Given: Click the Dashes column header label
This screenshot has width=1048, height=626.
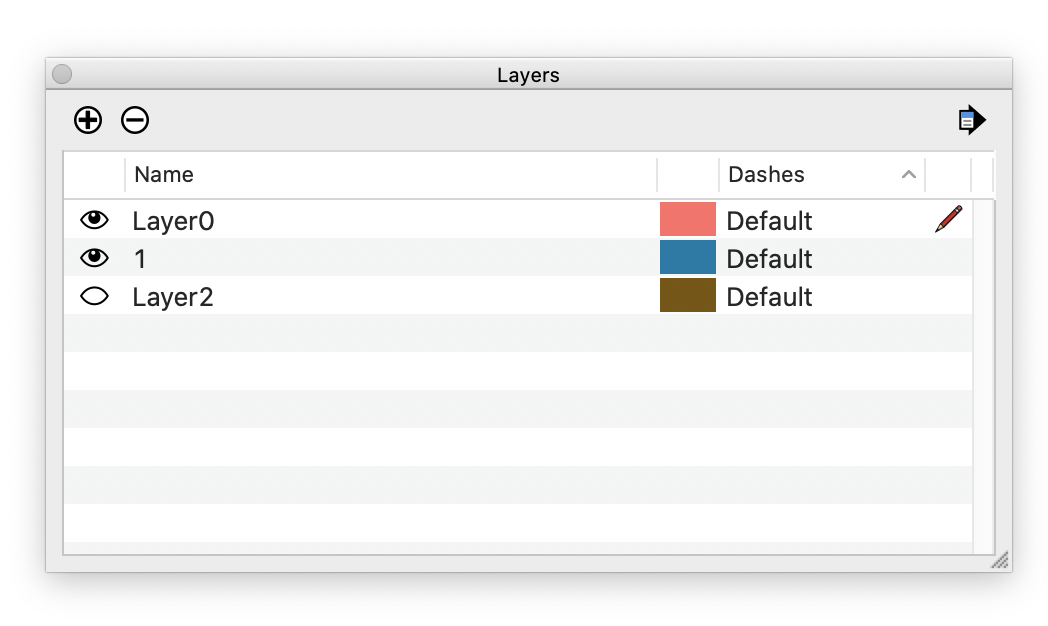Looking at the screenshot, I should [x=766, y=174].
